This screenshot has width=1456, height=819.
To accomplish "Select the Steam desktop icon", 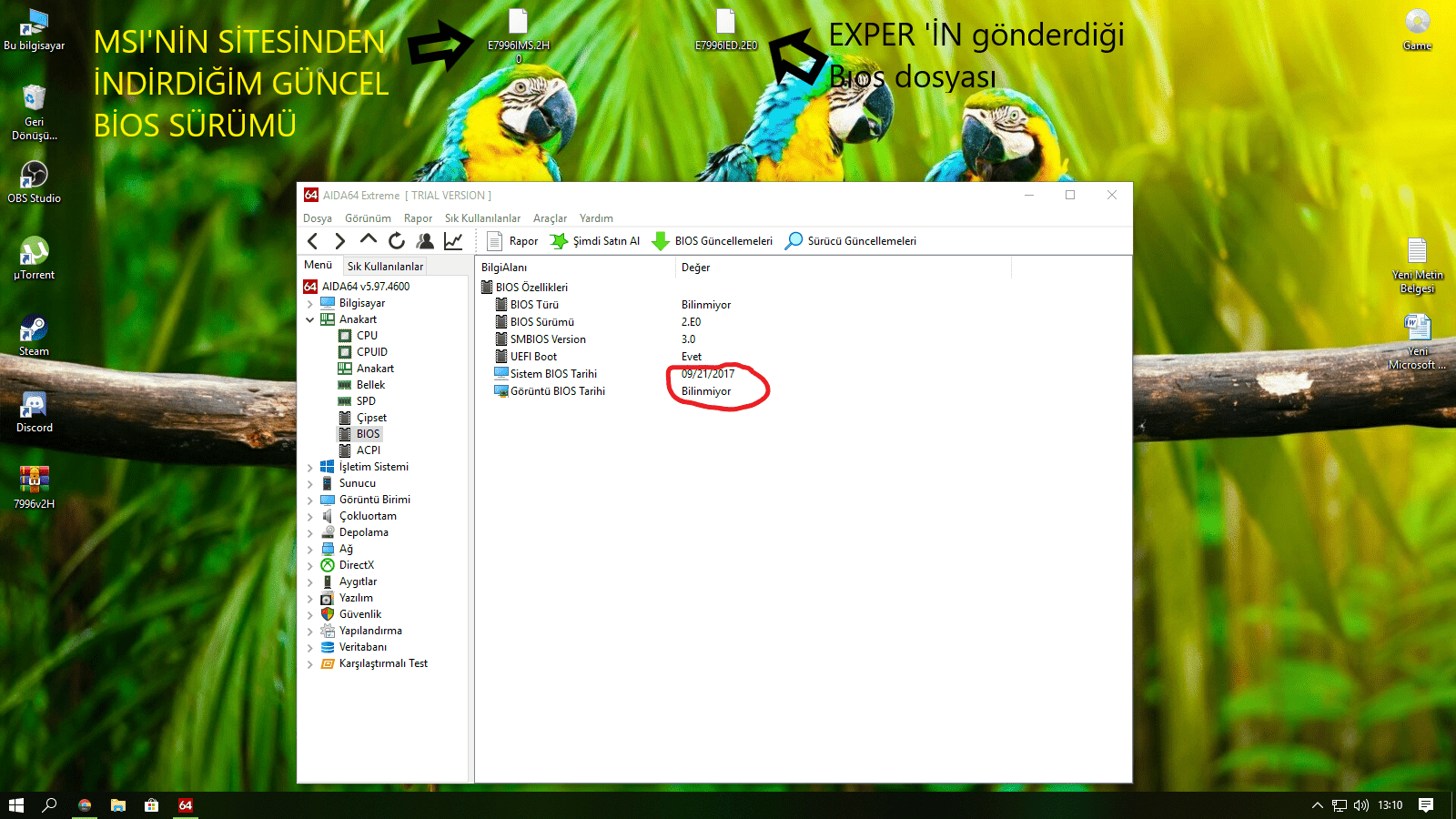I will [35, 335].
